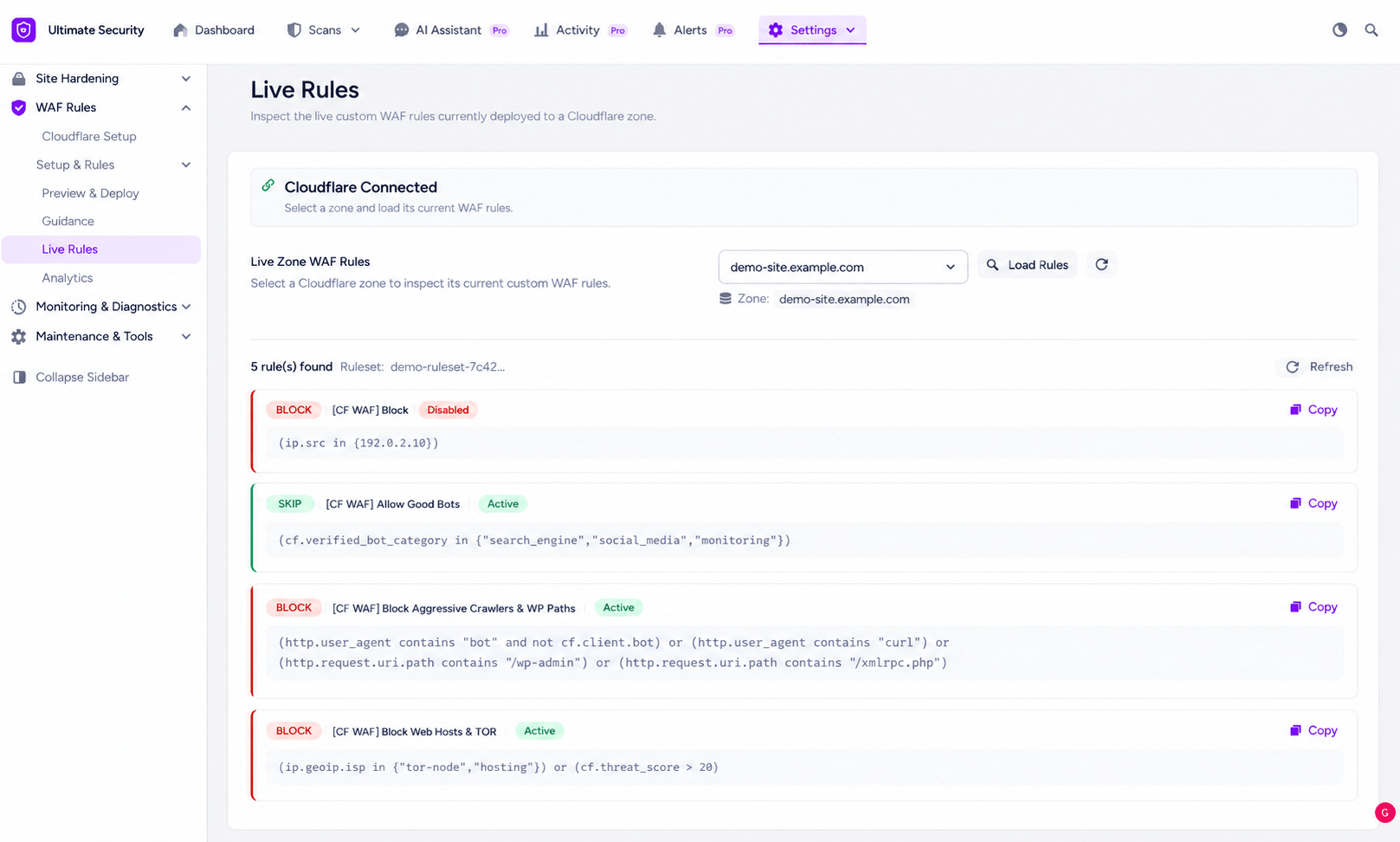Image resolution: width=1400 pixels, height=842 pixels.
Task: Click the Collapse Sidebar panel icon
Action: click(19, 378)
